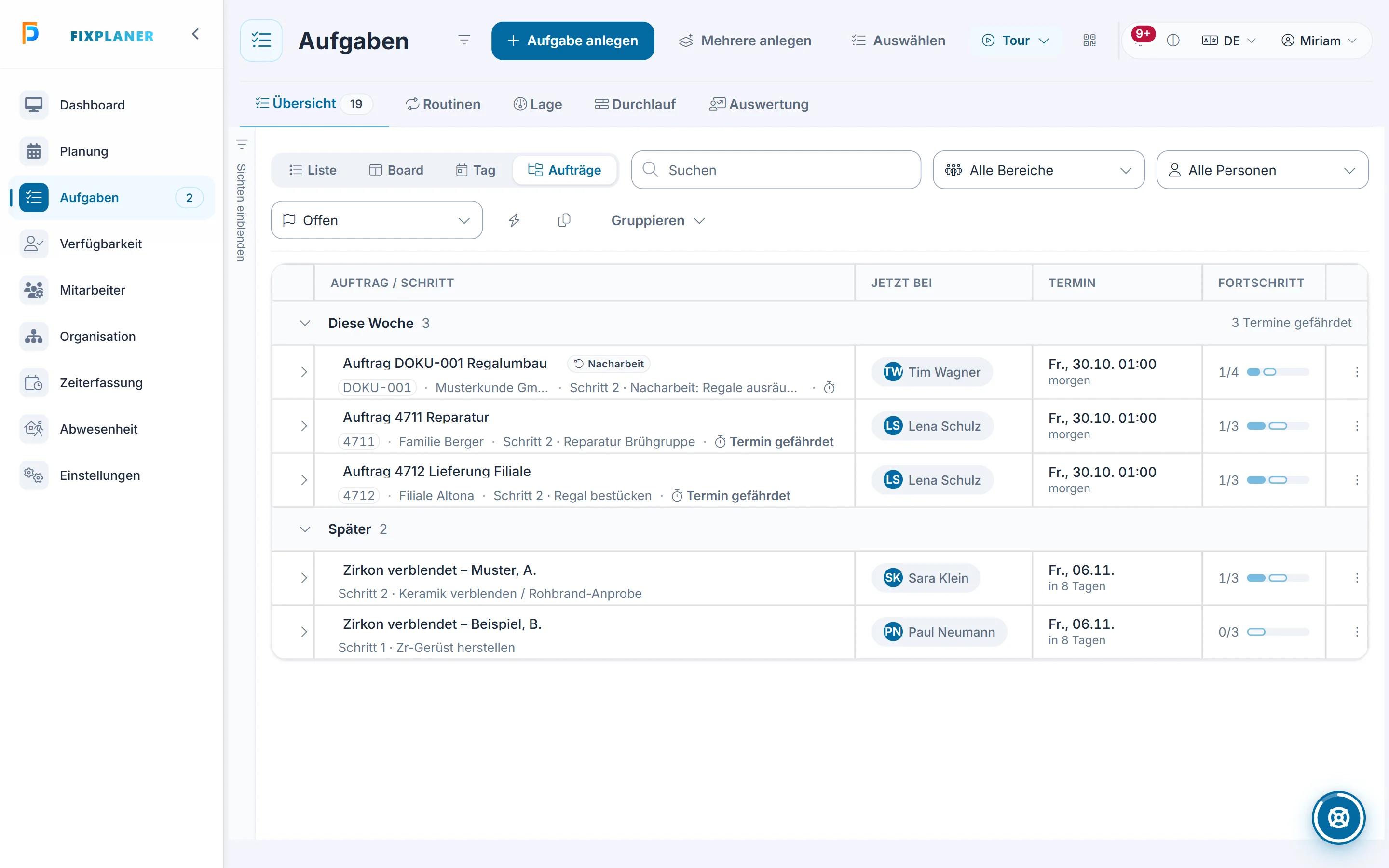Click the 1/4 progress bar for DOKU-001
The width and height of the screenshot is (1389, 868).
click(x=1278, y=372)
